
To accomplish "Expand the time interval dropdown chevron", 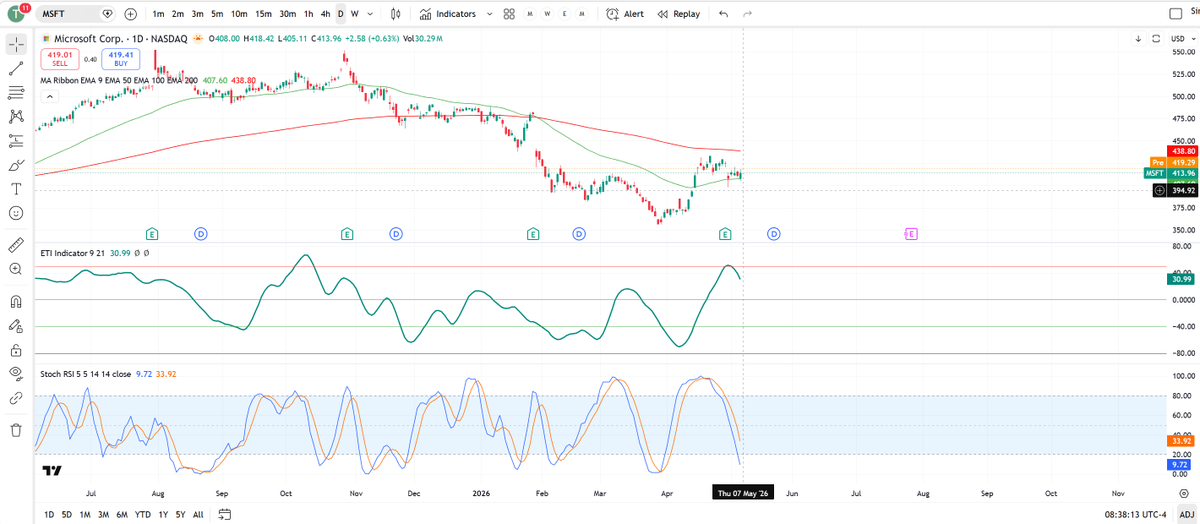I will pyautogui.click(x=371, y=14).
